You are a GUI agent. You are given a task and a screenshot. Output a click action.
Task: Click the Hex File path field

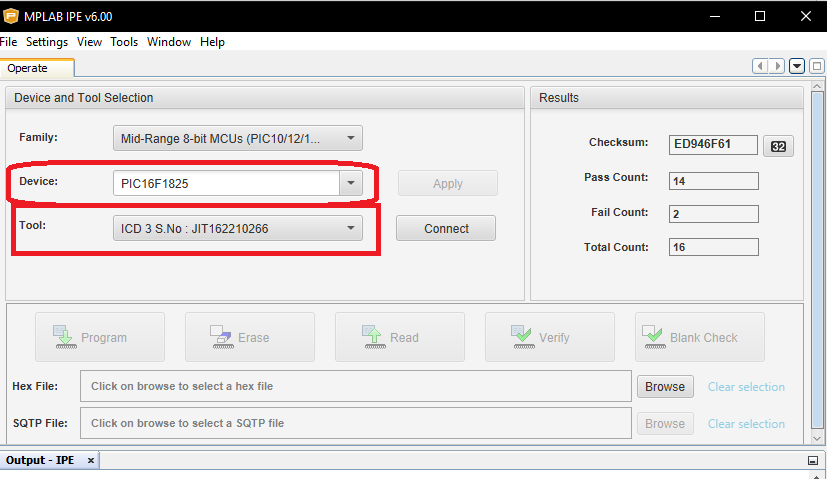pos(356,386)
